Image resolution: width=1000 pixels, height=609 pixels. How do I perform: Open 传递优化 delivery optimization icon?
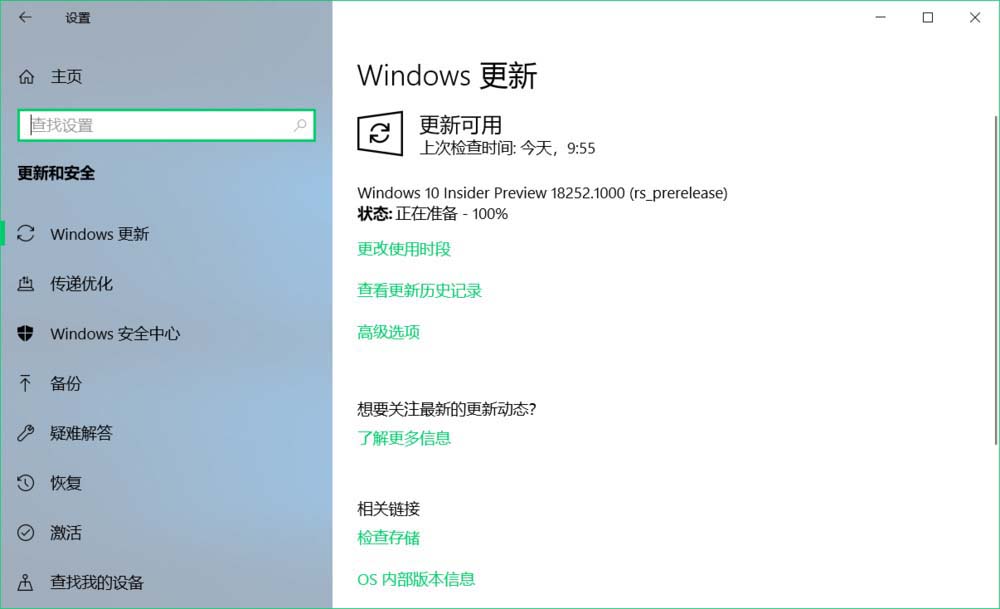[x=26, y=283]
